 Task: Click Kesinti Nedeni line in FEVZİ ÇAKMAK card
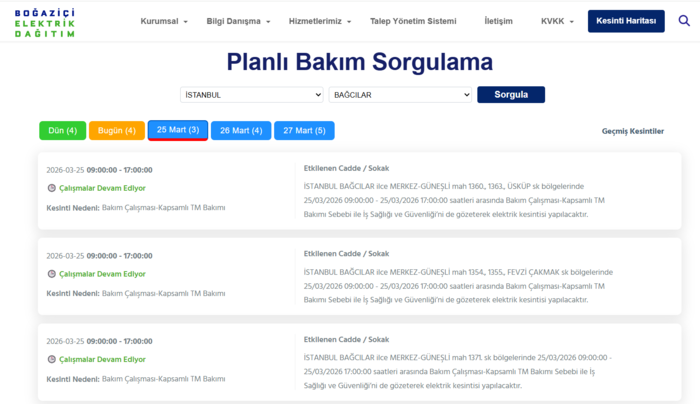click(136, 293)
